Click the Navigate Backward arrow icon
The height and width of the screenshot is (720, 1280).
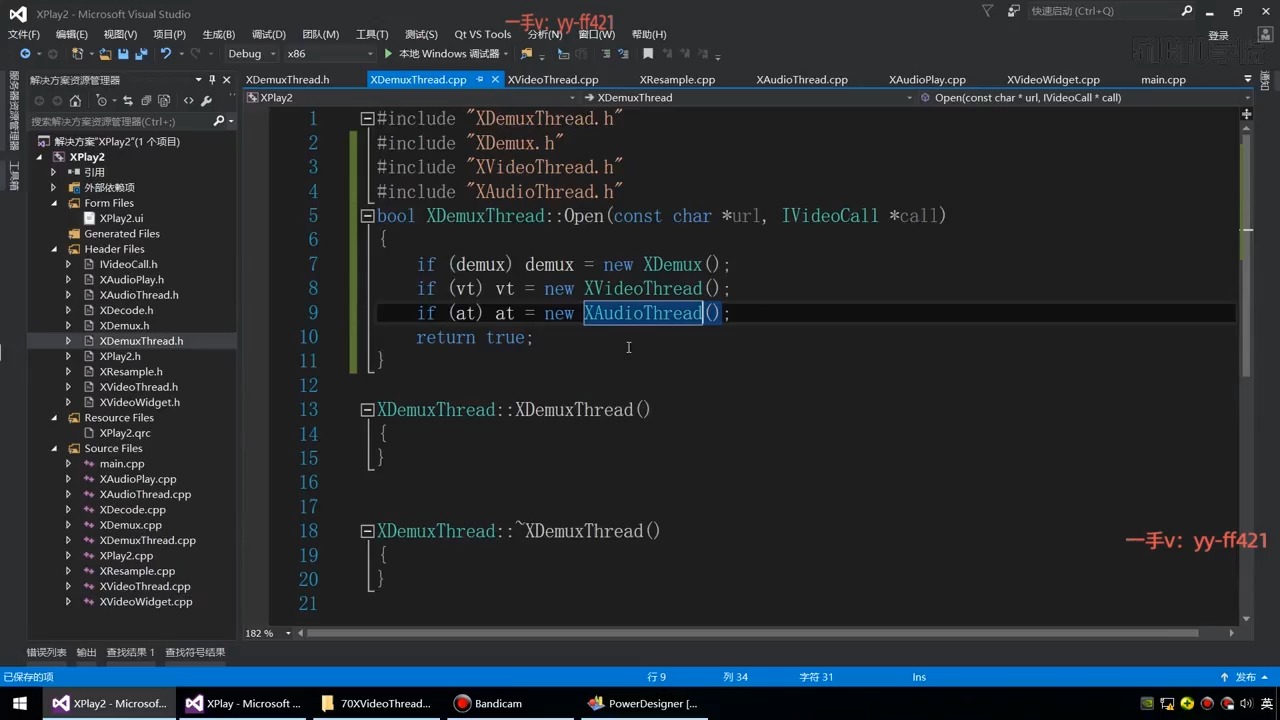[x=26, y=54]
